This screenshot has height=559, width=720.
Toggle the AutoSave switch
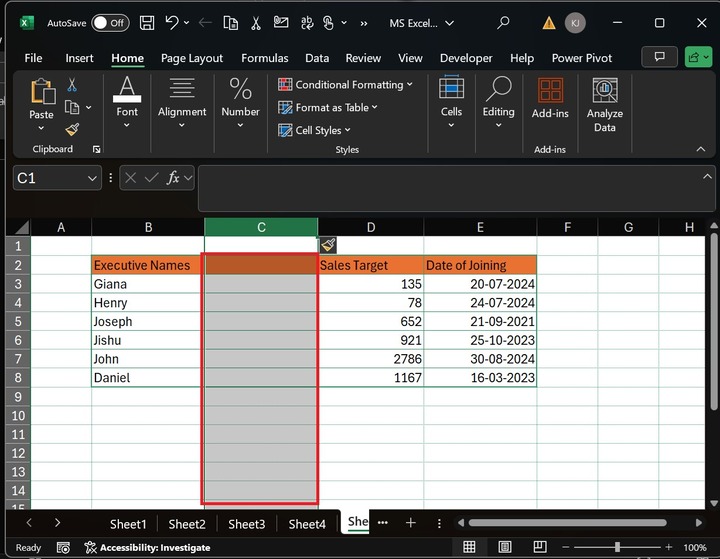point(109,22)
